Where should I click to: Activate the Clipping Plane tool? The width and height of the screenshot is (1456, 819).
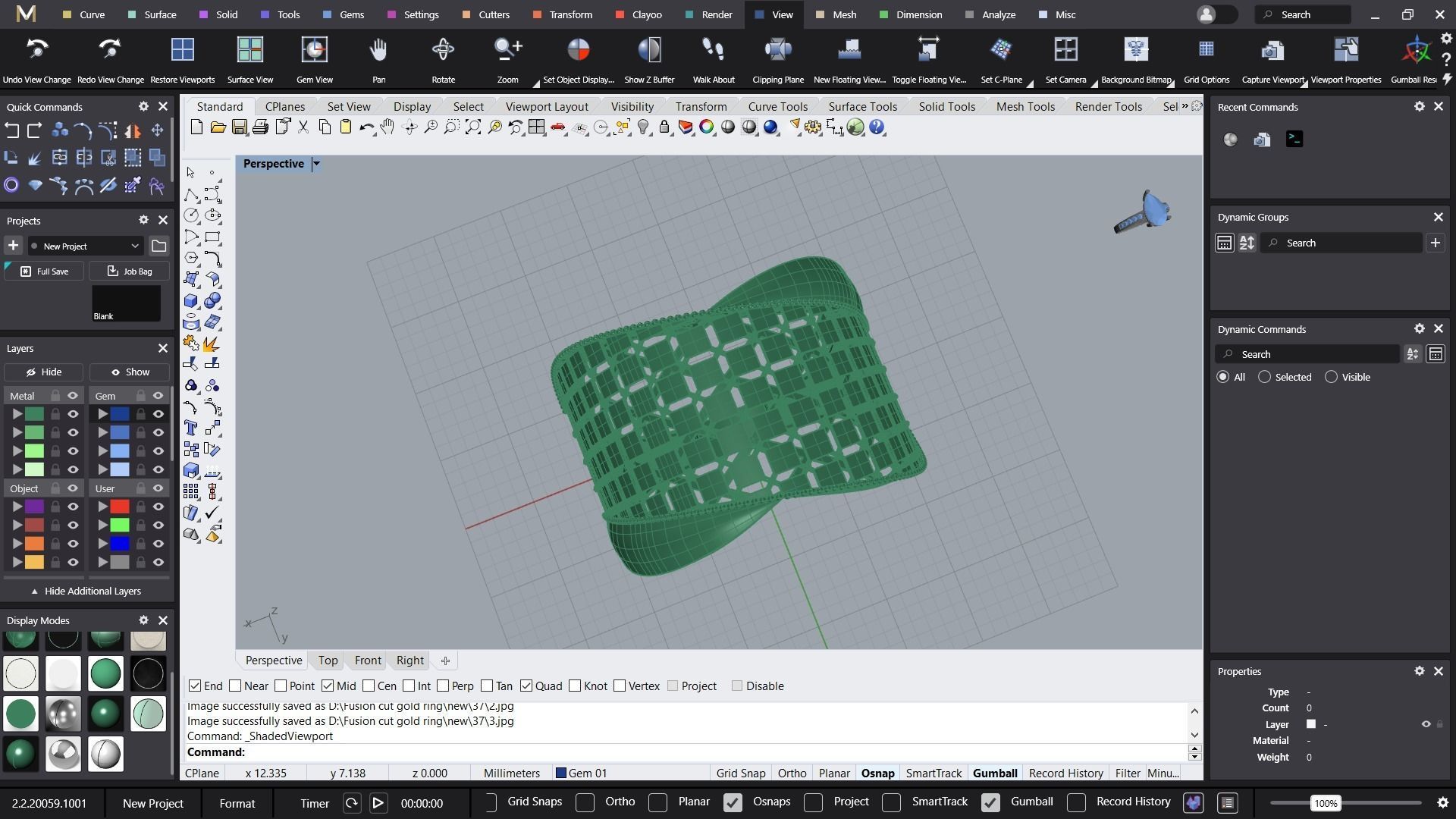(x=777, y=49)
